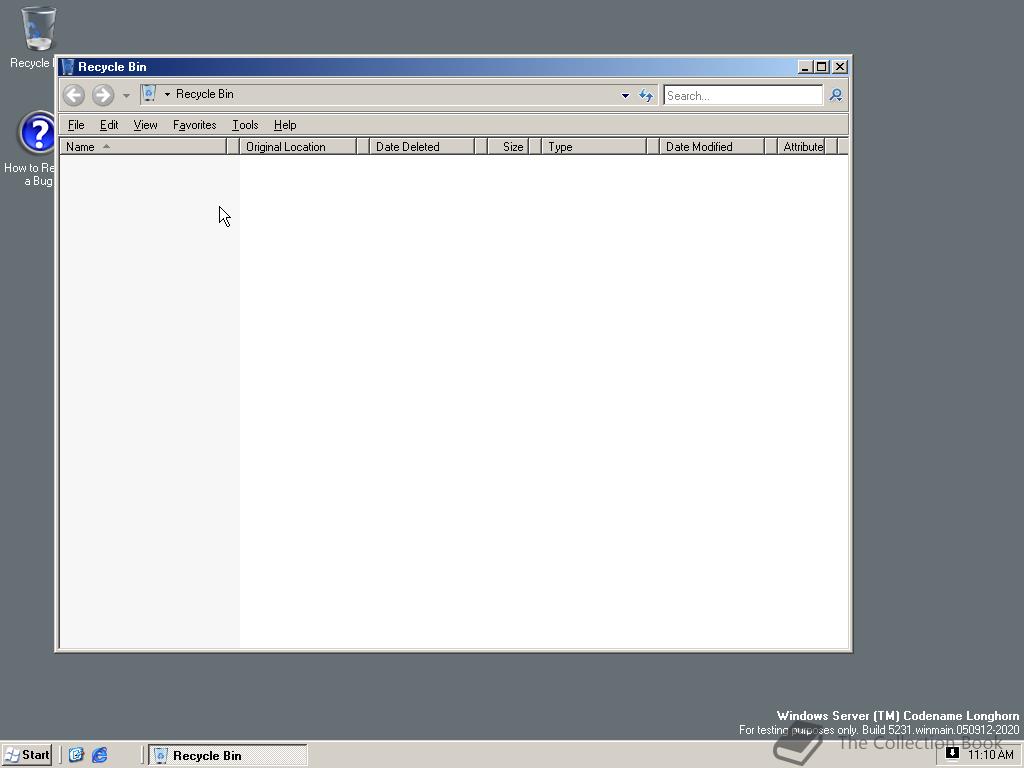This screenshot has width=1024, height=768.
Task: Click the Recycle Bin taskbar button
Action: point(228,755)
